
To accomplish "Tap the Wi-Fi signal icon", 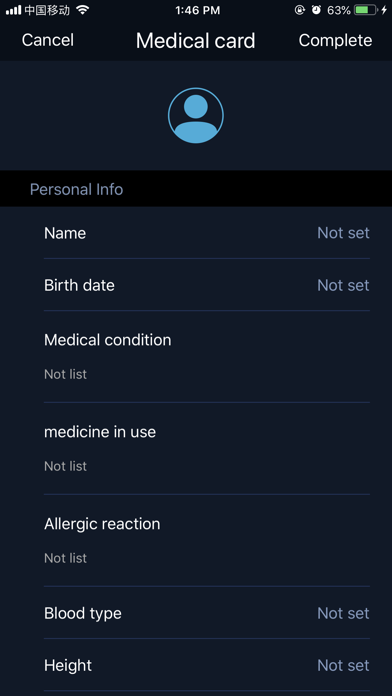I will [x=83, y=10].
